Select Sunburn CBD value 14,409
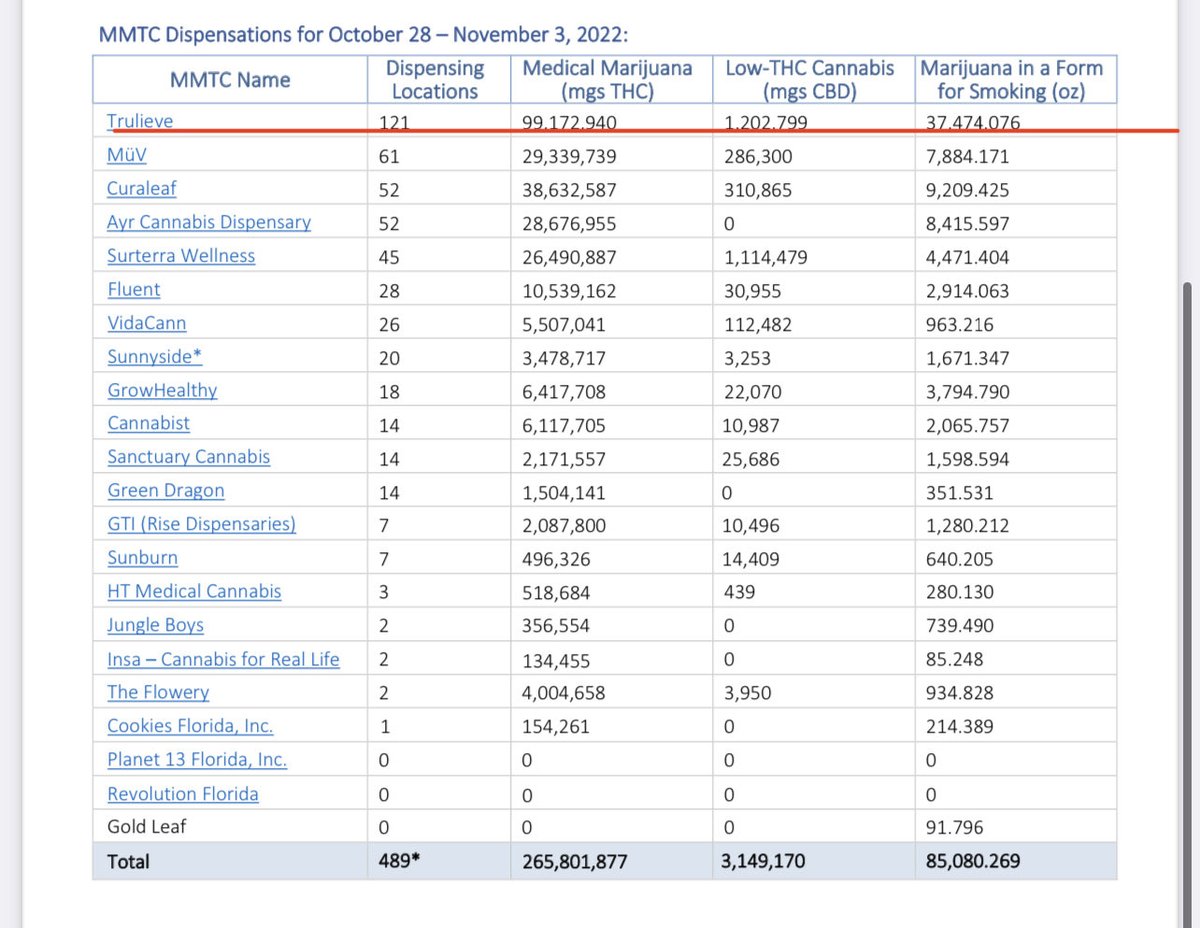The height and width of the screenshot is (928, 1200). pos(752,559)
